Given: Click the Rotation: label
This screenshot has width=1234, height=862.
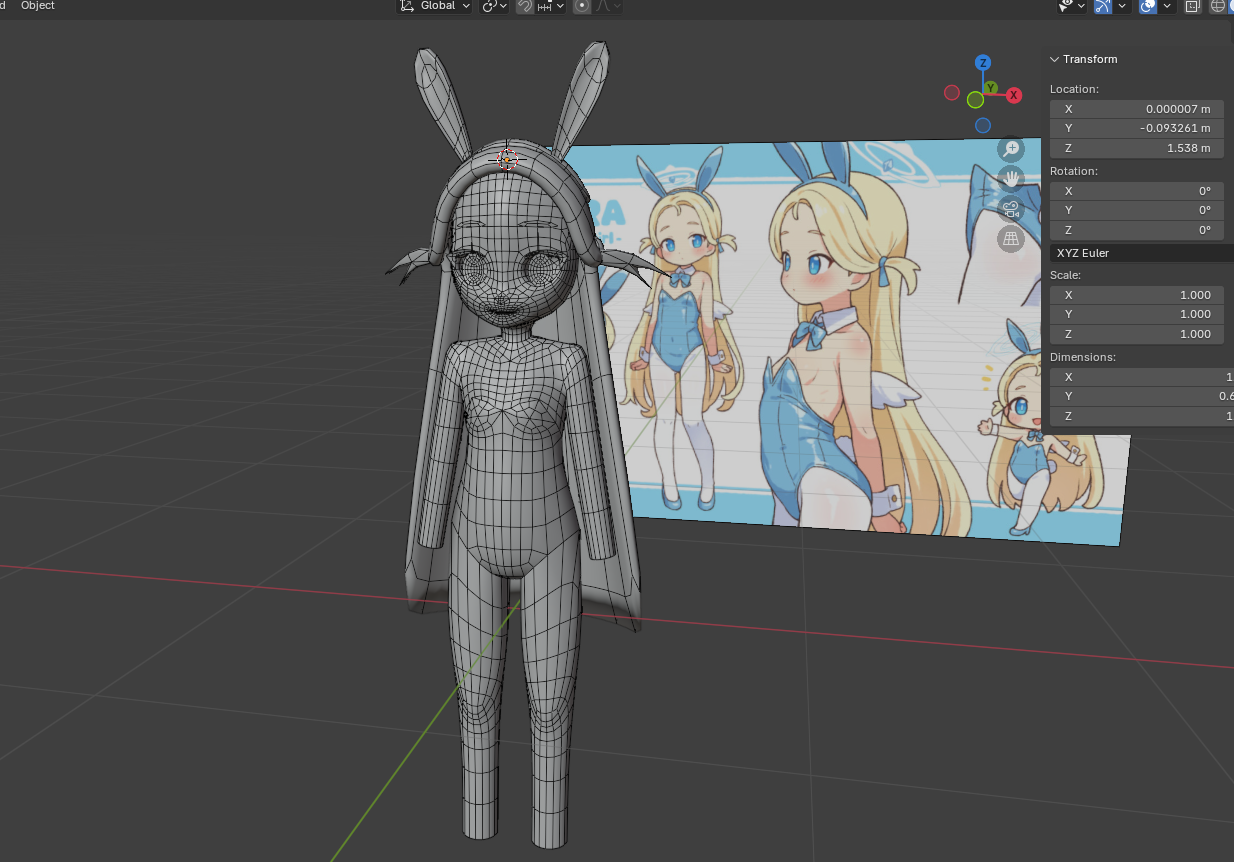Looking at the screenshot, I should 1074,171.
